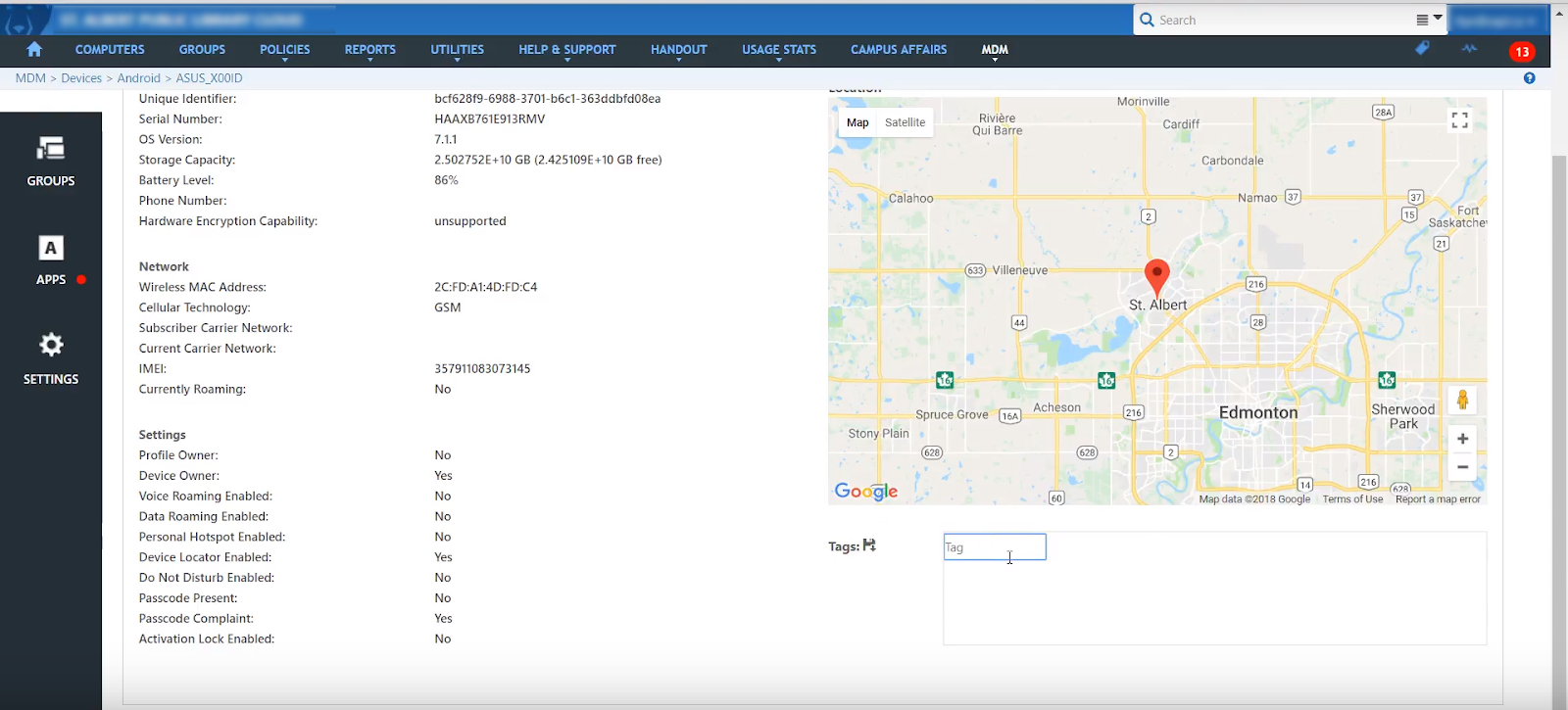Click the 'unsupported' encryption value
The image size is (1568, 710).
[x=470, y=221]
